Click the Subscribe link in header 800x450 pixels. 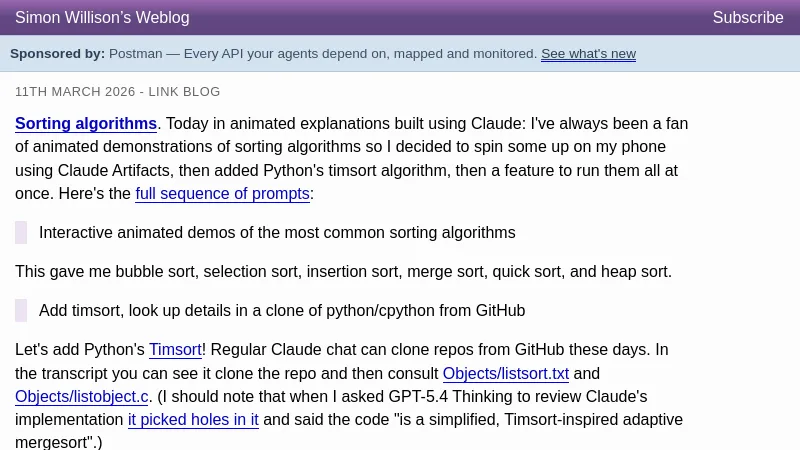tap(747, 18)
